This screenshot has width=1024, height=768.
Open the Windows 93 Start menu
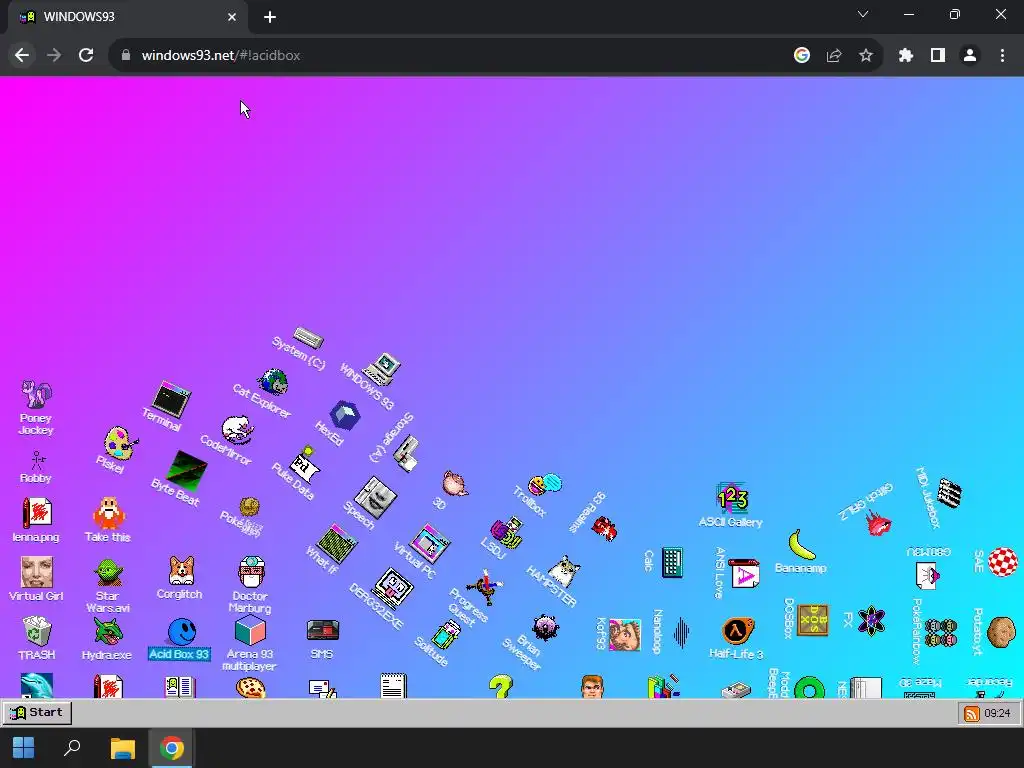point(37,712)
